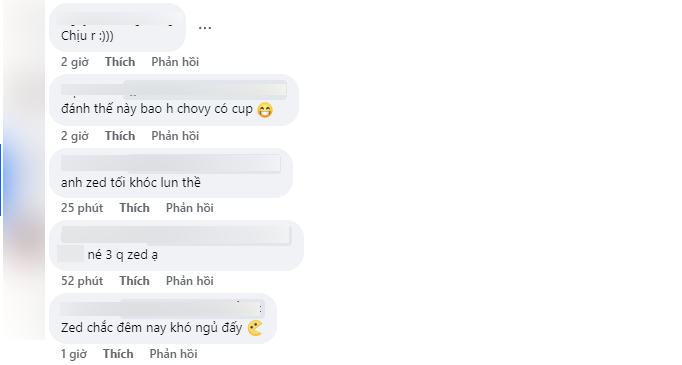
Task: Click the blurred author name above chovy comment
Action: [x=174, y=90]
